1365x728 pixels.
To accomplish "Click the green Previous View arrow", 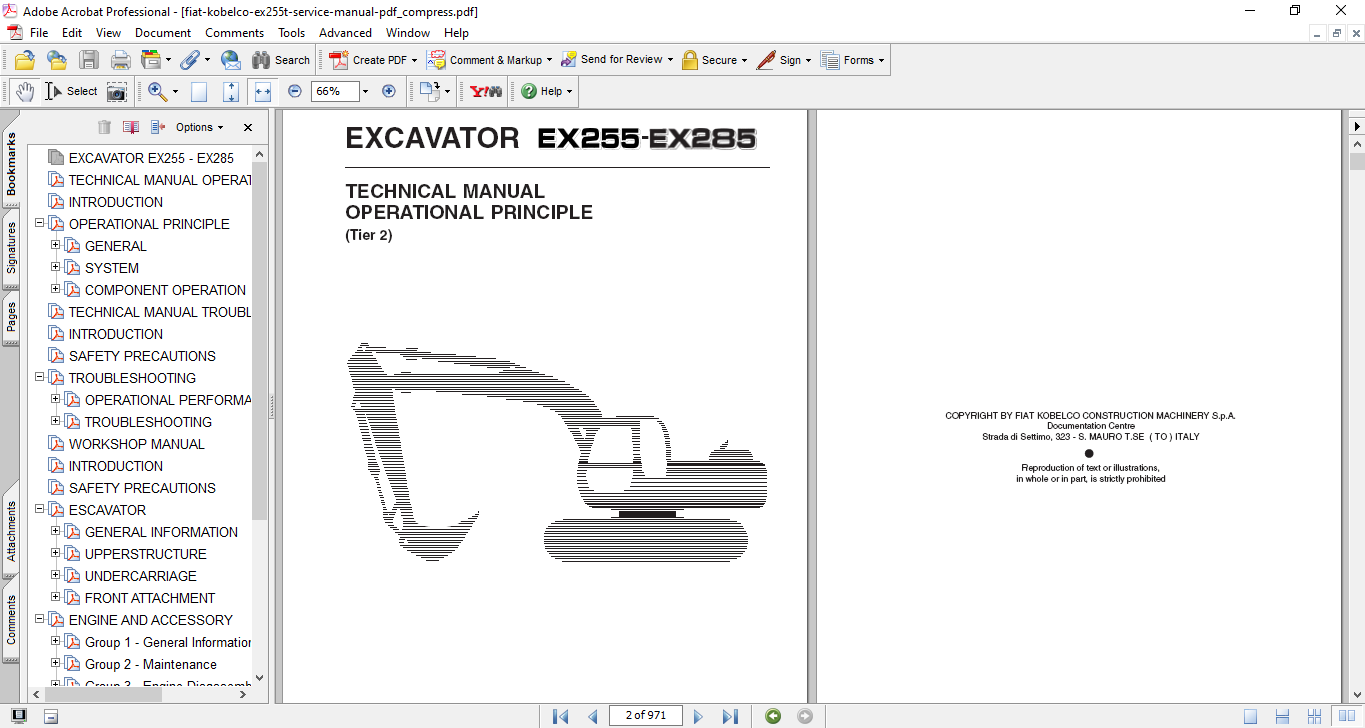I will 772,716.
